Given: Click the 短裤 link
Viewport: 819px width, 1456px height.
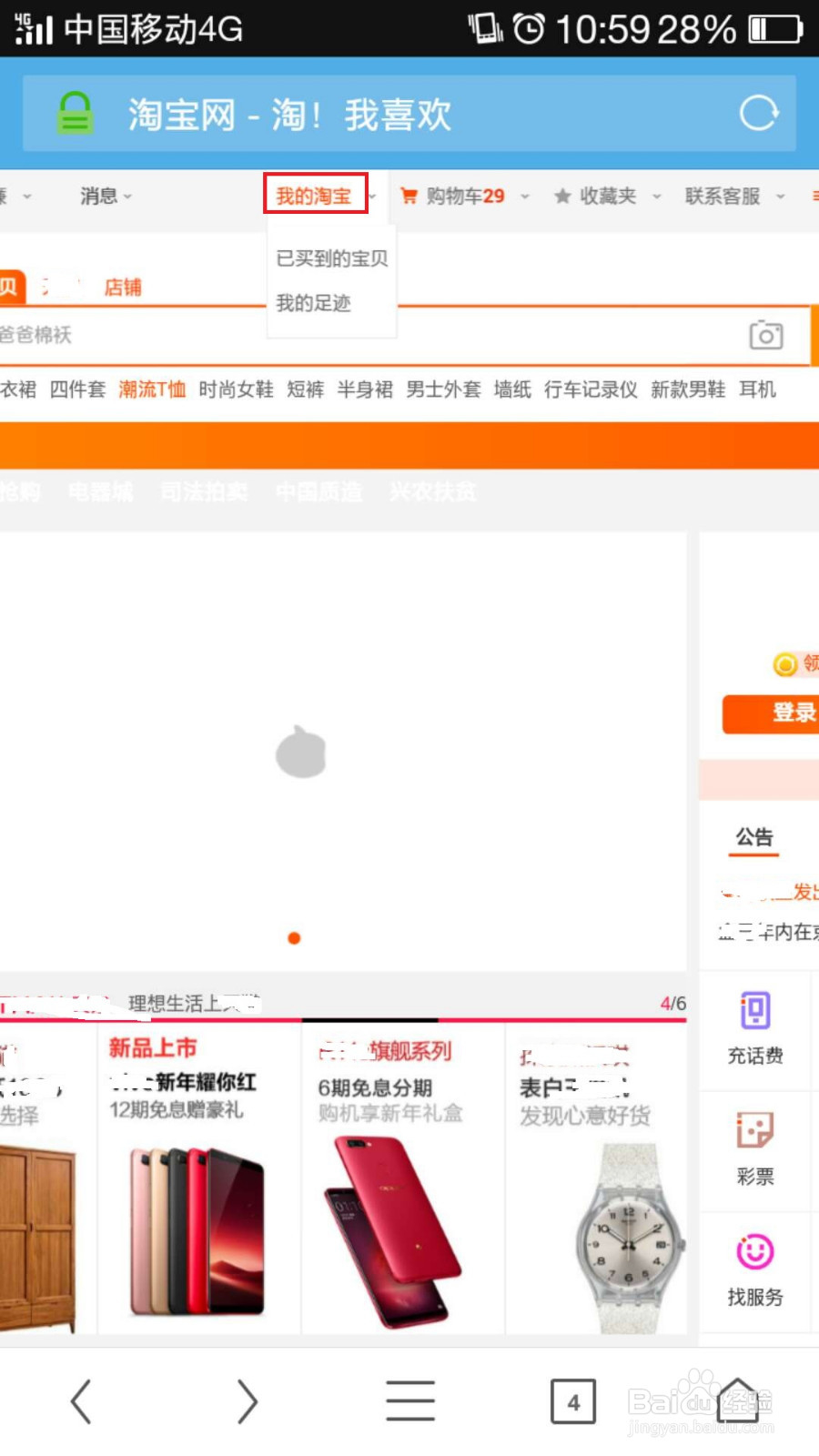Looking at the screenshot, I should click(306, 389).
